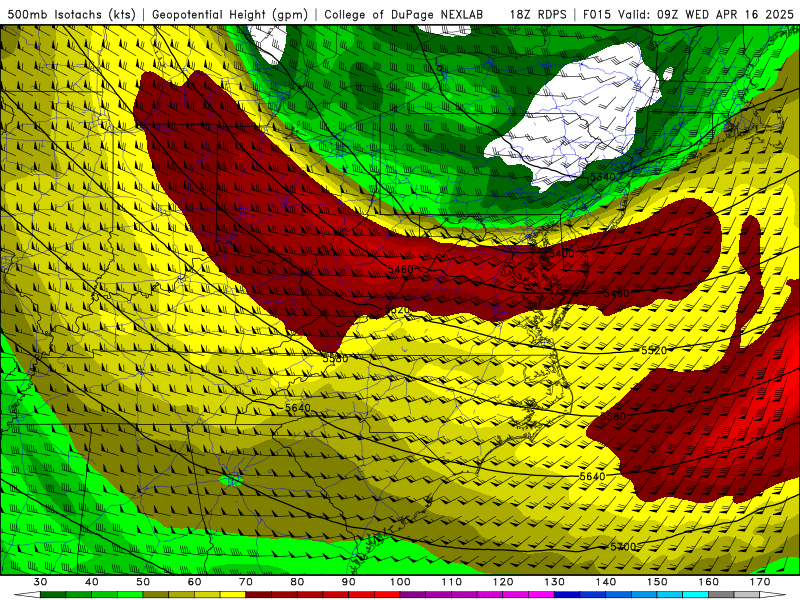Screen dimensions: 800x600
Task: Click the 40 label on the color scale
Action: click(x=91, y=582)
